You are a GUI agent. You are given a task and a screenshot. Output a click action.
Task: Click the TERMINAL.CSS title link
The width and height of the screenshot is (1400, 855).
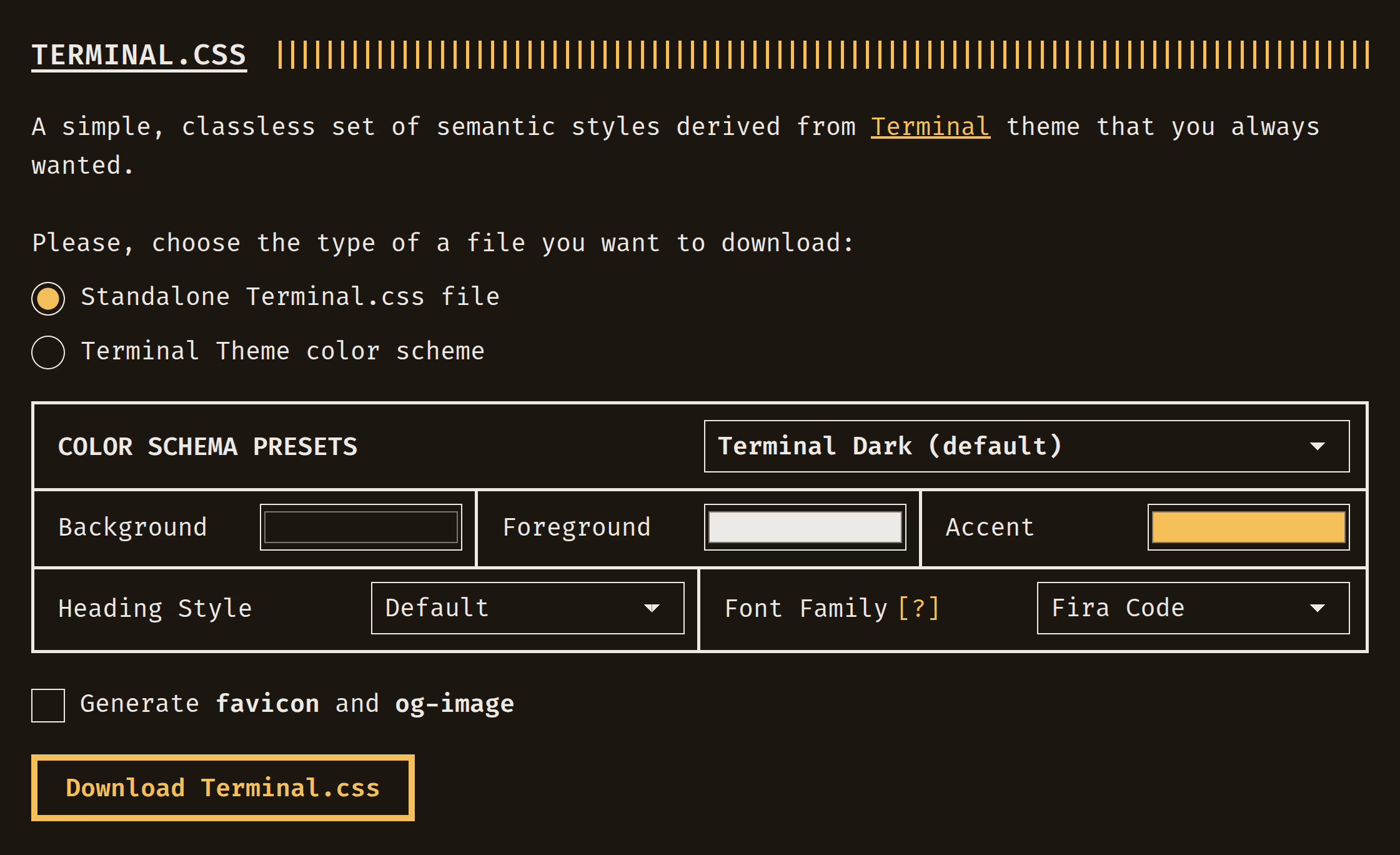139,55
